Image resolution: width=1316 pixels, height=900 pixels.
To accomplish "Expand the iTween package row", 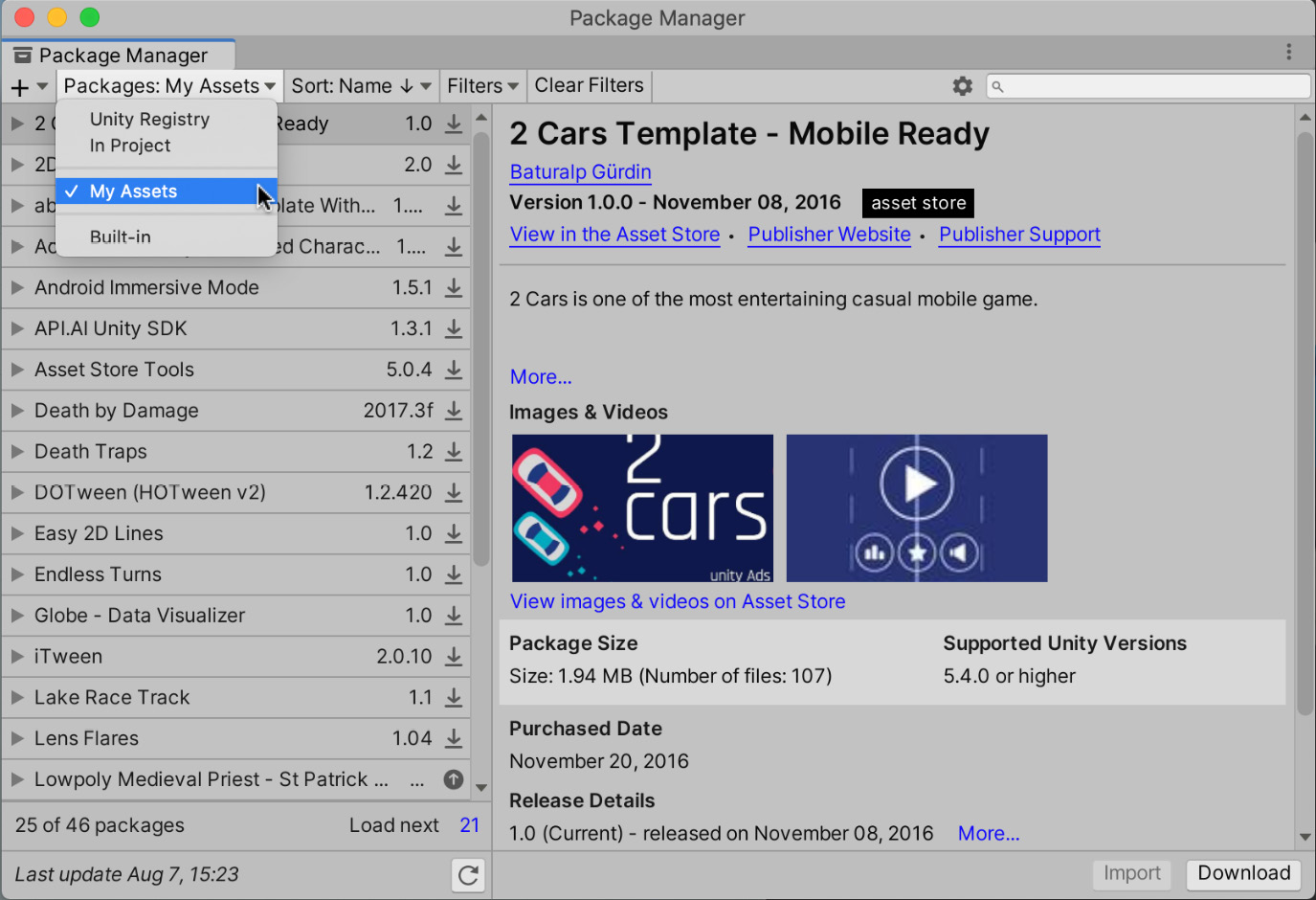I will click(x=17, y=657).
